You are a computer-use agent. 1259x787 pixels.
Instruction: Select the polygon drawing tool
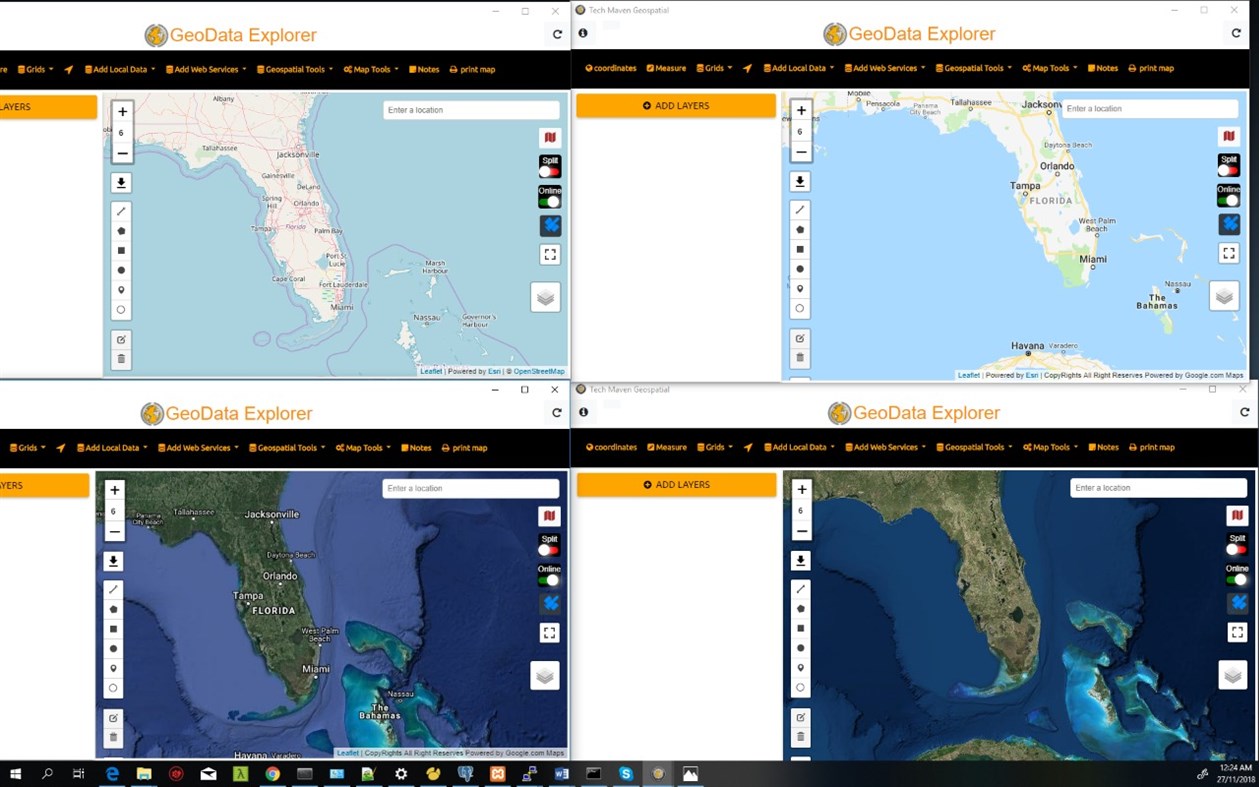tap(120, 231)
